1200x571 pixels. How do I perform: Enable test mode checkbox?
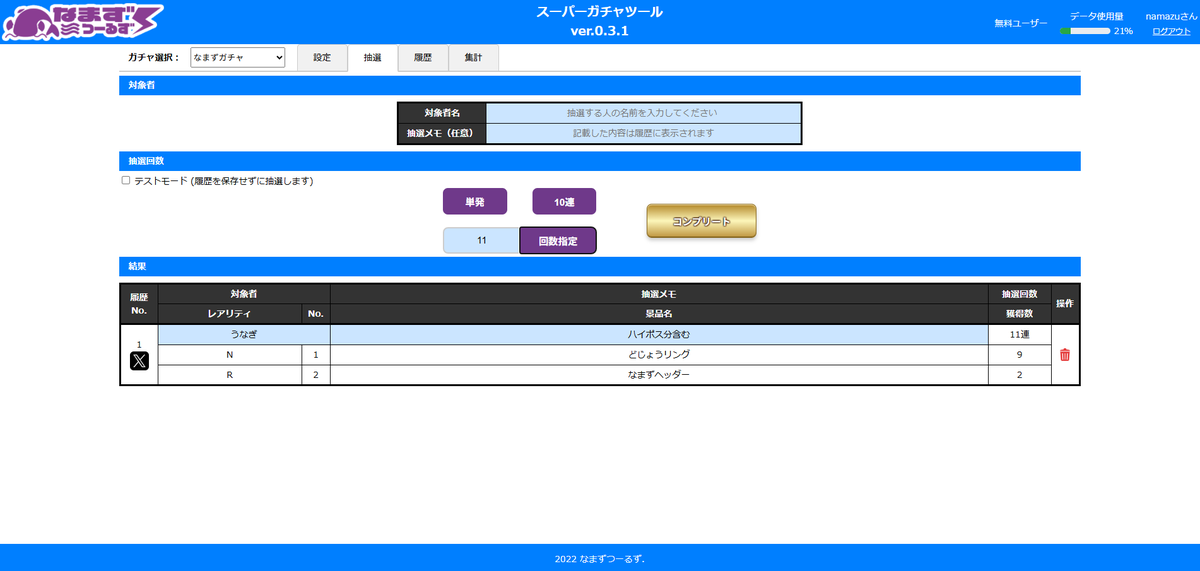[126, 181]
